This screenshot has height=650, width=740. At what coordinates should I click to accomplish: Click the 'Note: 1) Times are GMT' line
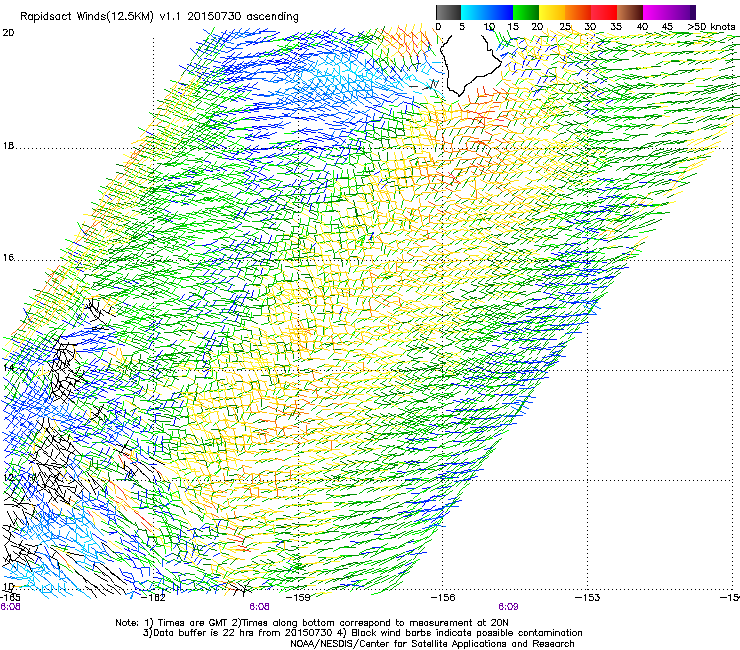[x=311, y=623]
